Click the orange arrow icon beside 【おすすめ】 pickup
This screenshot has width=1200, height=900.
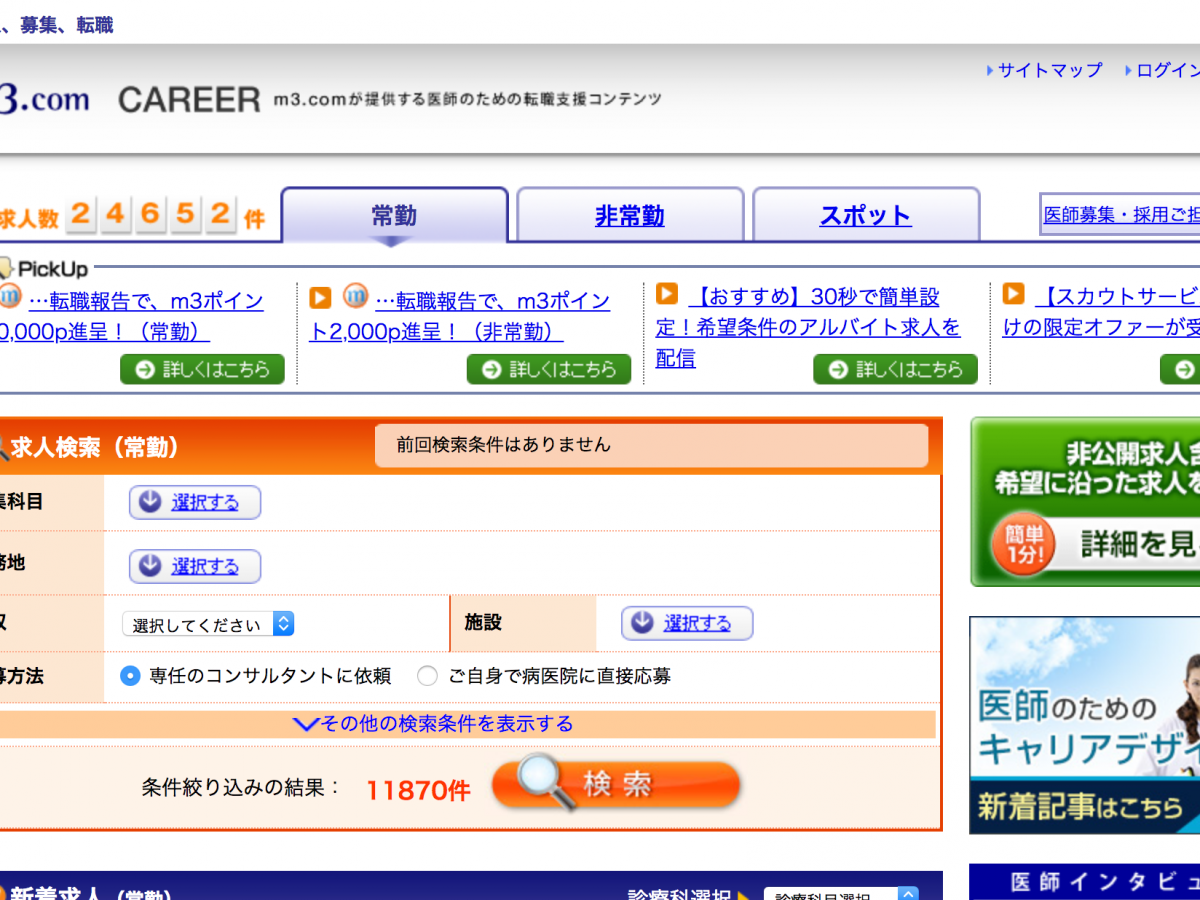pos(667,294)
